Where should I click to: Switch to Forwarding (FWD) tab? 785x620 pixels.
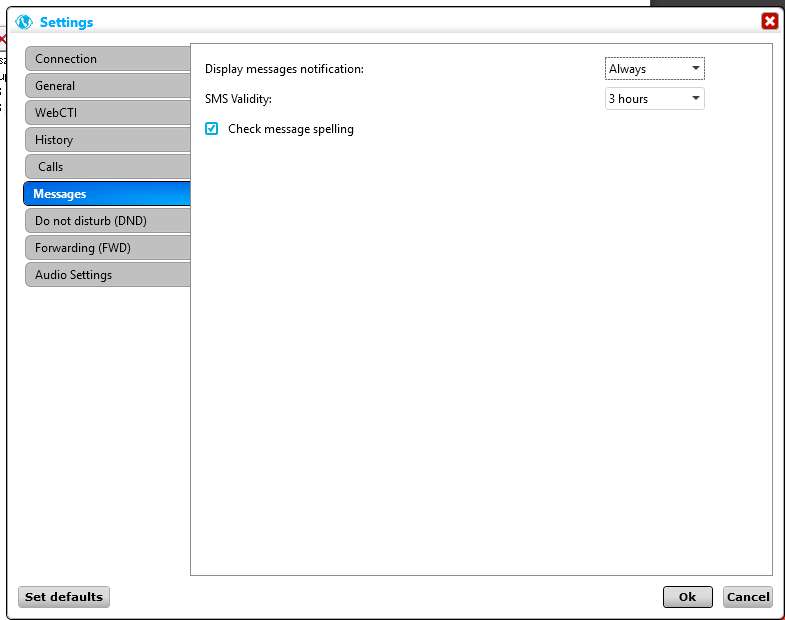pos(107,248)
